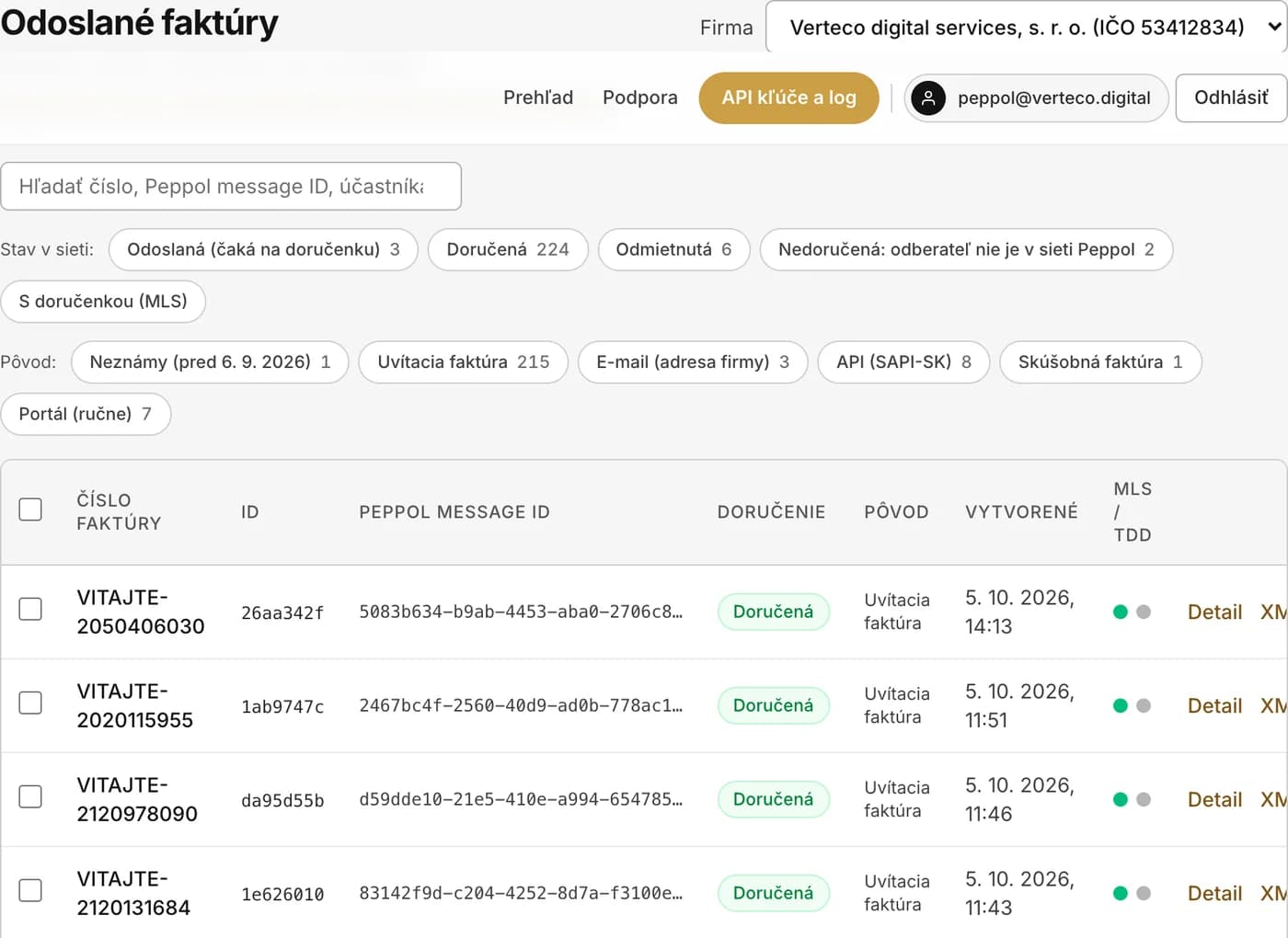Tick the checkbox for VITAJTE-2120978090

point(30,796)
